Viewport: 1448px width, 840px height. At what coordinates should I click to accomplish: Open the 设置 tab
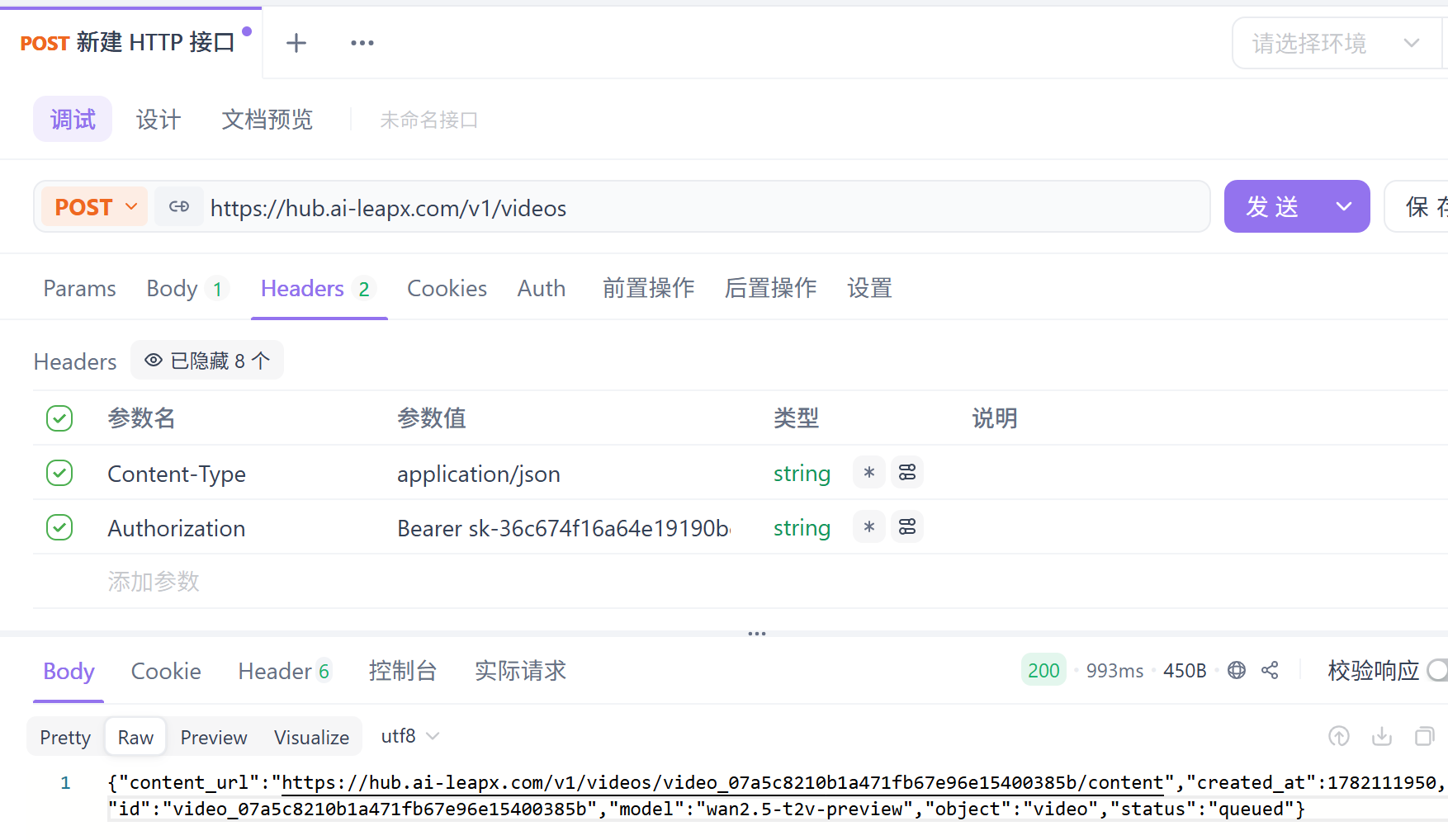pos(869,288)
